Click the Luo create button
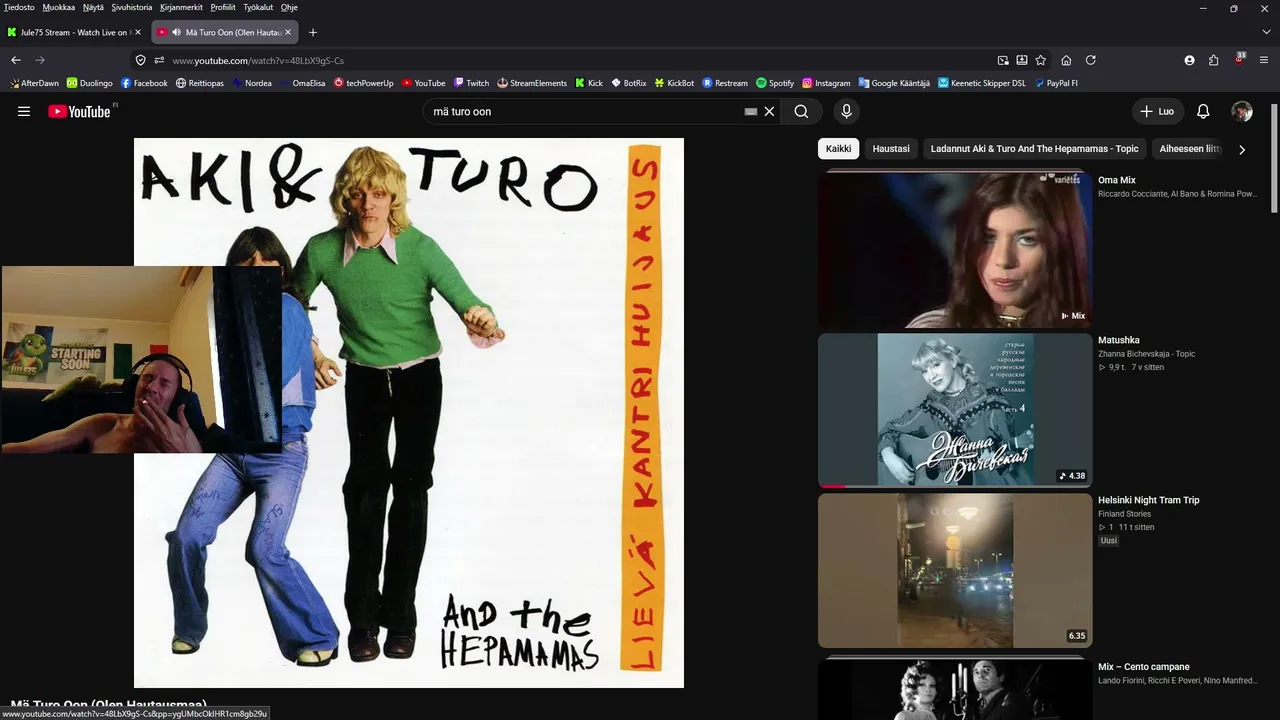The image size is (1280, 720). [1158, 112]
